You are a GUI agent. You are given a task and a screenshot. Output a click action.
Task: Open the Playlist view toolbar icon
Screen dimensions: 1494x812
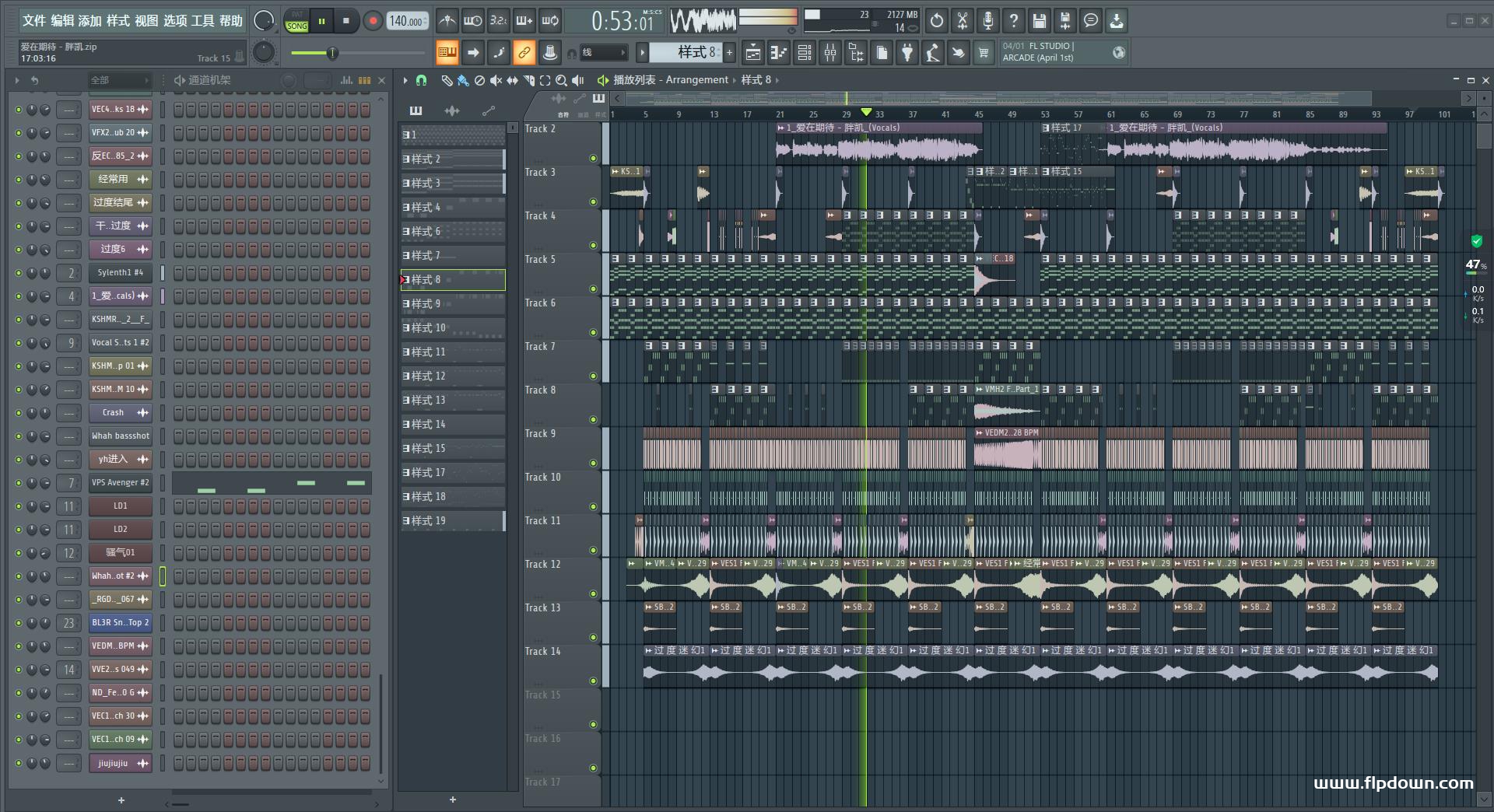753,53
